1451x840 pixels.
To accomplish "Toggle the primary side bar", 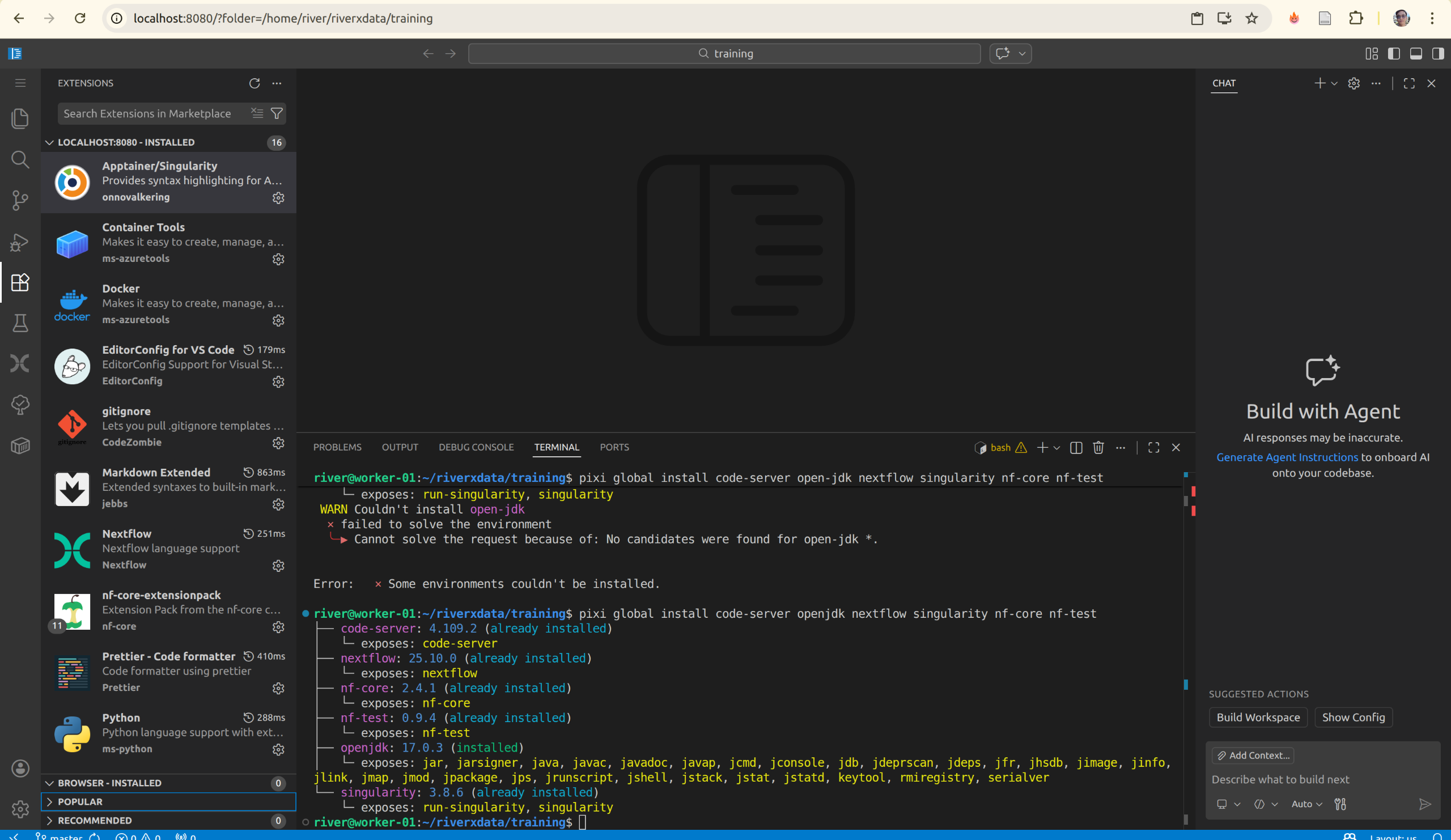I will (x=1393, y=53).
